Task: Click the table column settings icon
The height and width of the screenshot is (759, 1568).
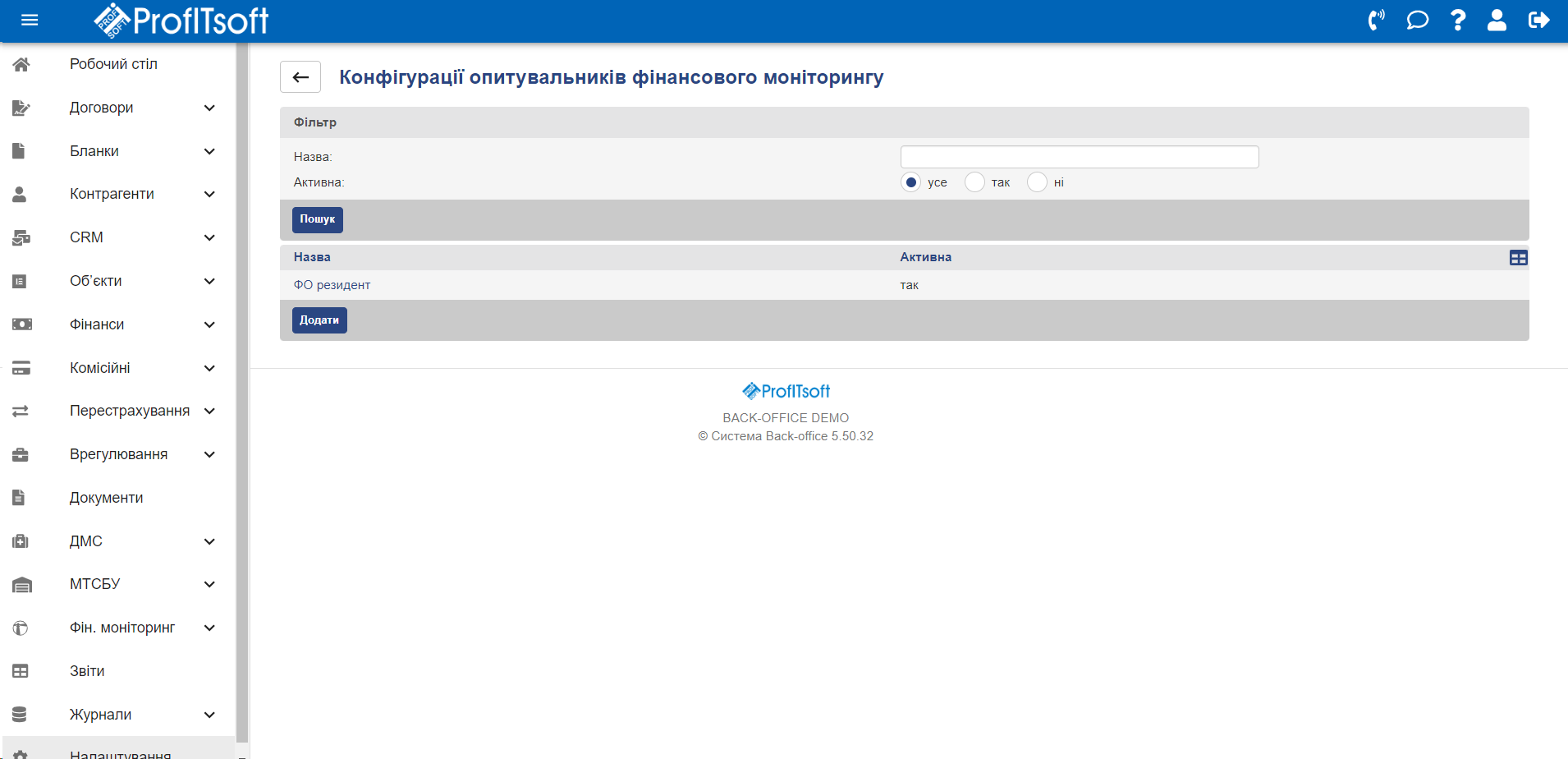Action: [x=1518, y=258]
